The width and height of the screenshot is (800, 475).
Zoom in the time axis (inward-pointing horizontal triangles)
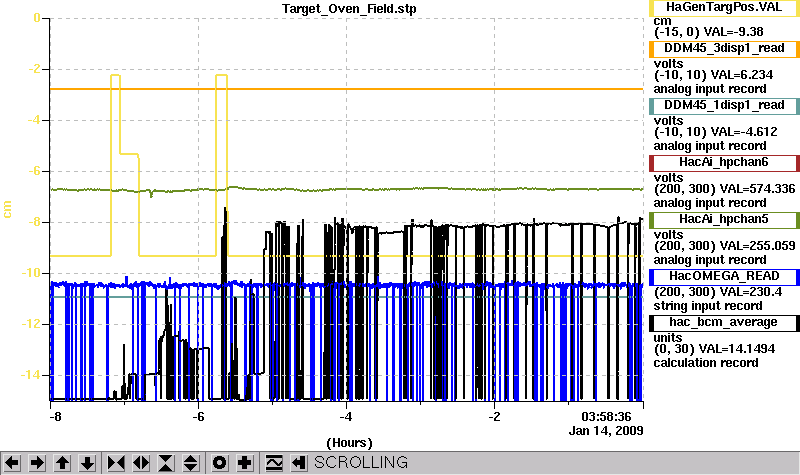[x=116, y=463]
